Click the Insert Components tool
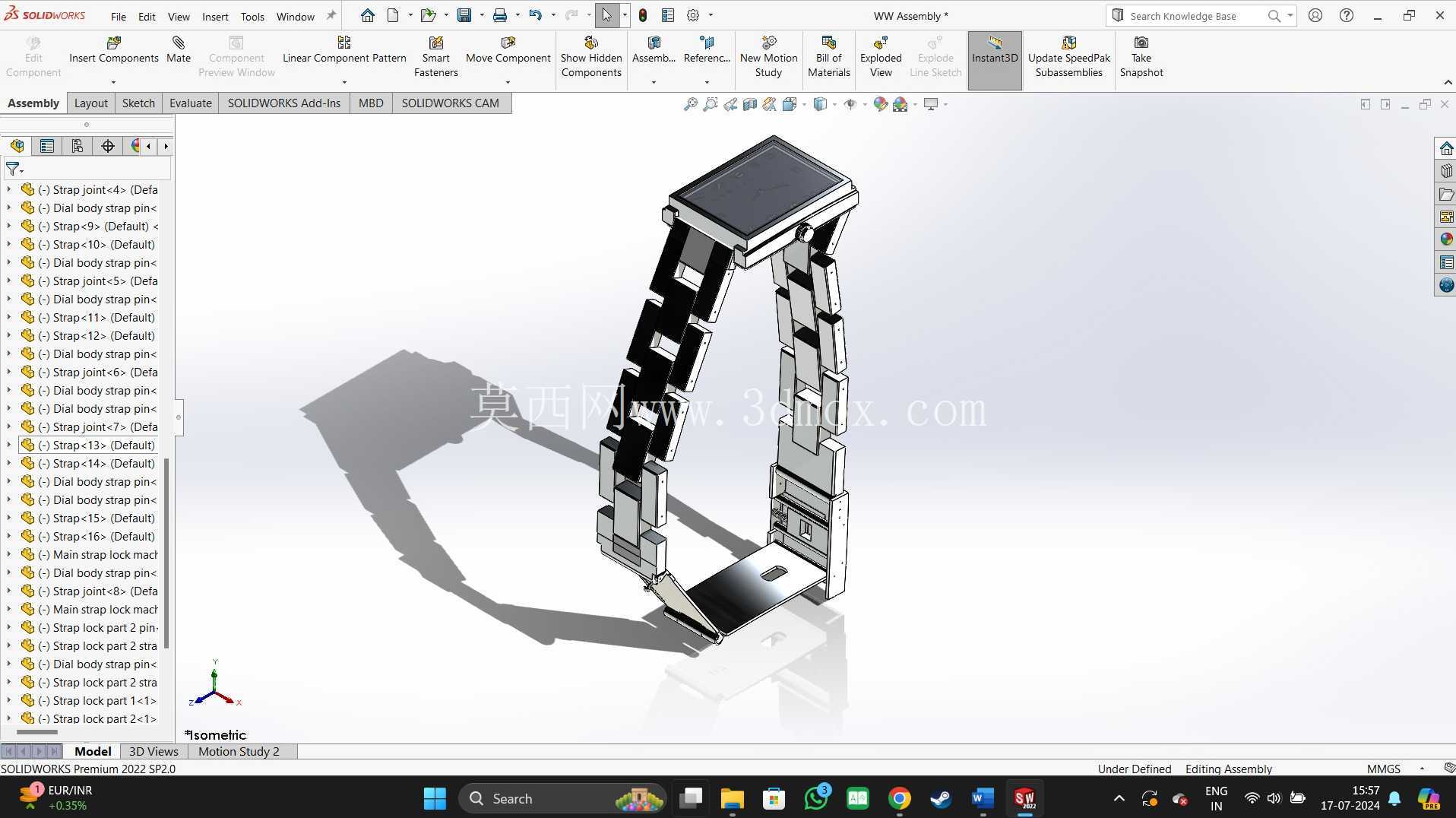This screenshot has width=1456, height=818. (114, 50)
